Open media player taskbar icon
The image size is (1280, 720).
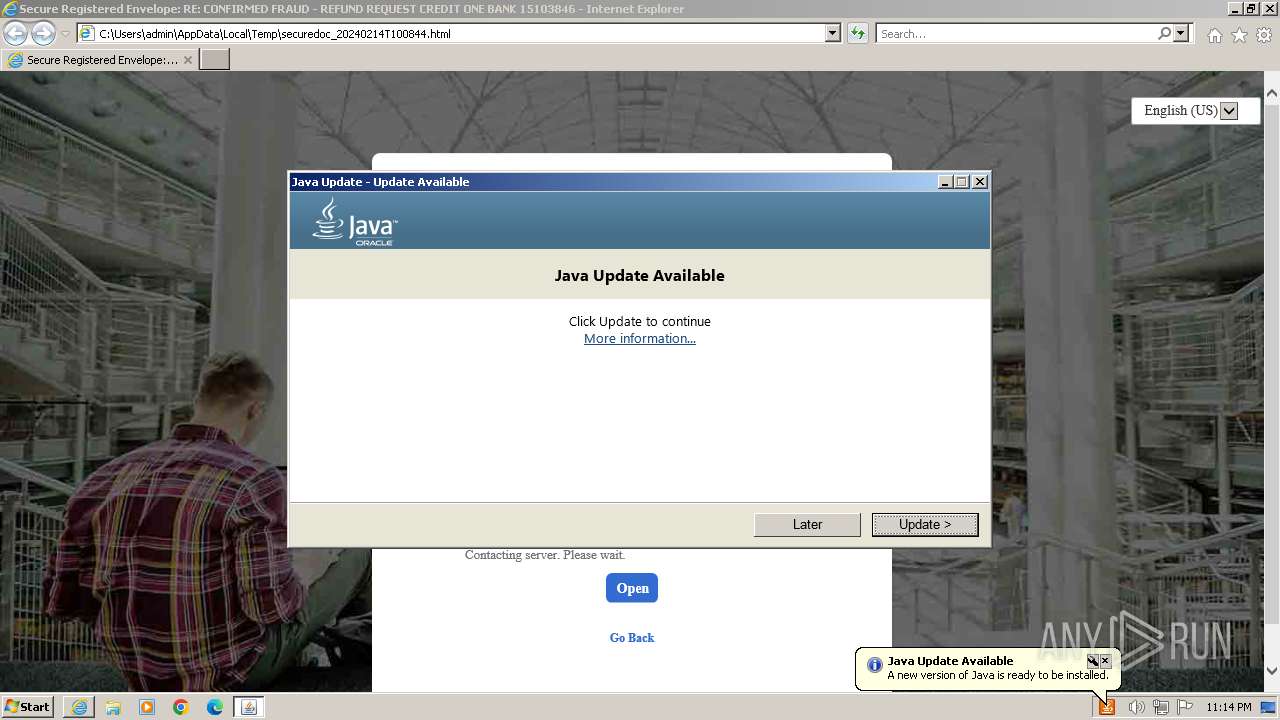pyautogui.click(x=147, y=707)
